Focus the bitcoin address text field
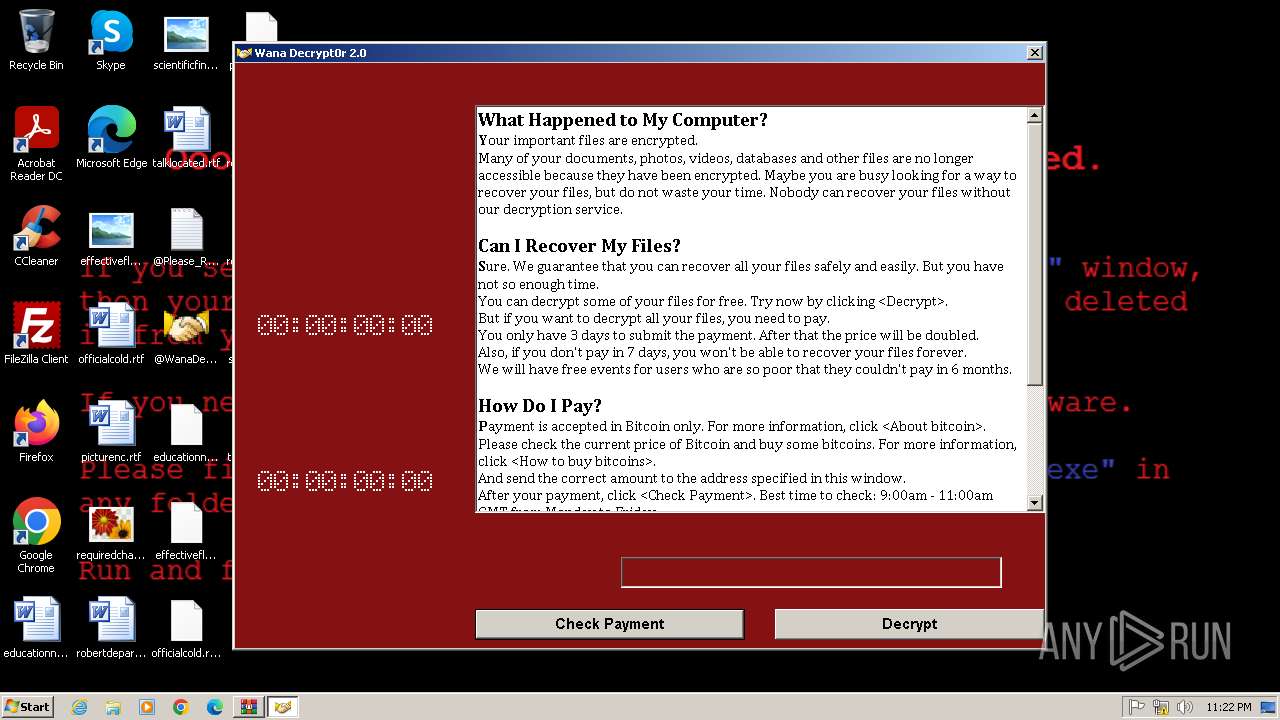The width and height of the screenshot is (1280, 720). coord(811,572)
